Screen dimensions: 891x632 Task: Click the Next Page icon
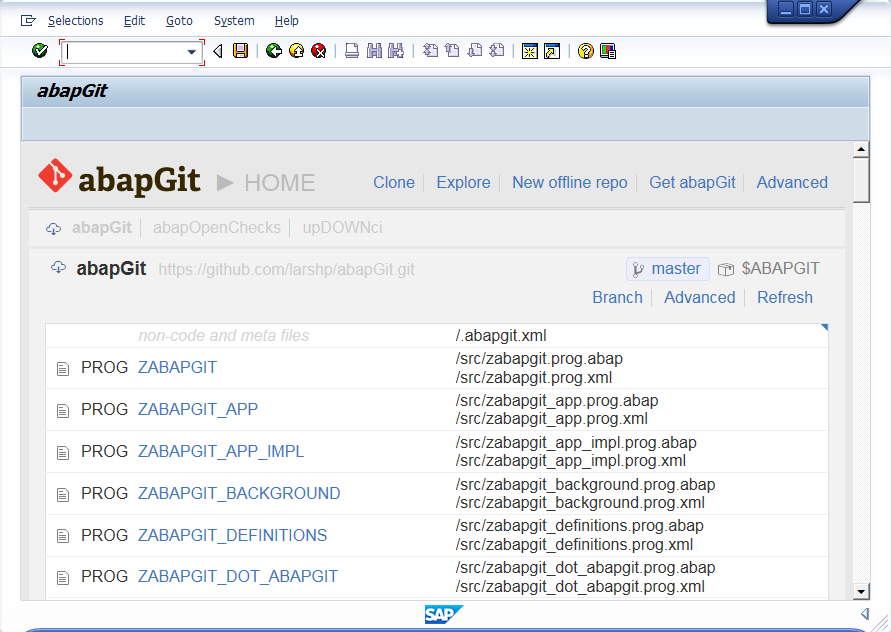474,51
